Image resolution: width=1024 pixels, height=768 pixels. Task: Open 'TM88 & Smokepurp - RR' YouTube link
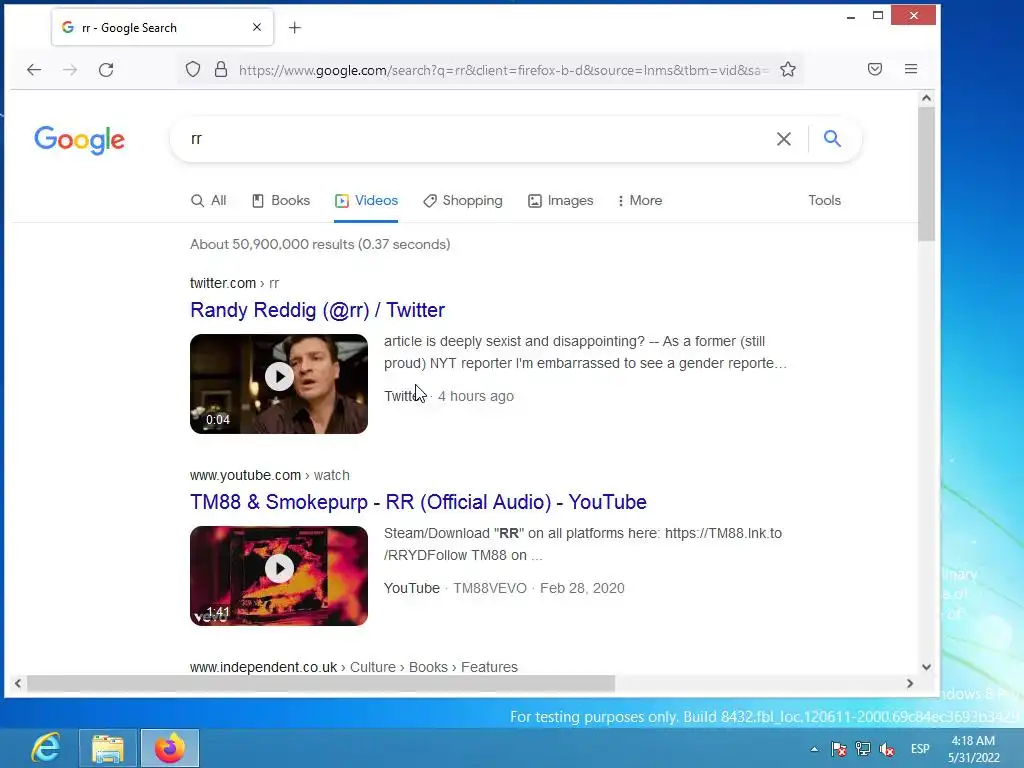coord(418,502)
